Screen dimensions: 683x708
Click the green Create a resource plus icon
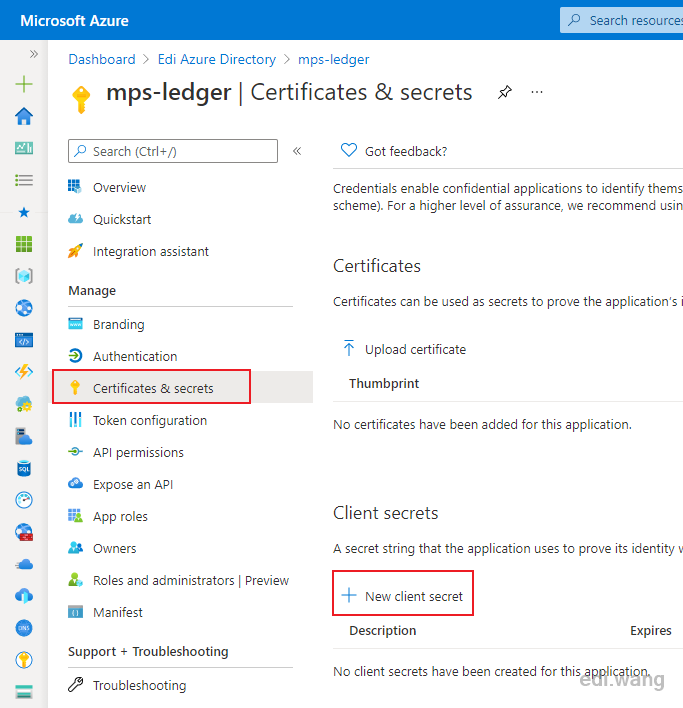tap(24, 84)
